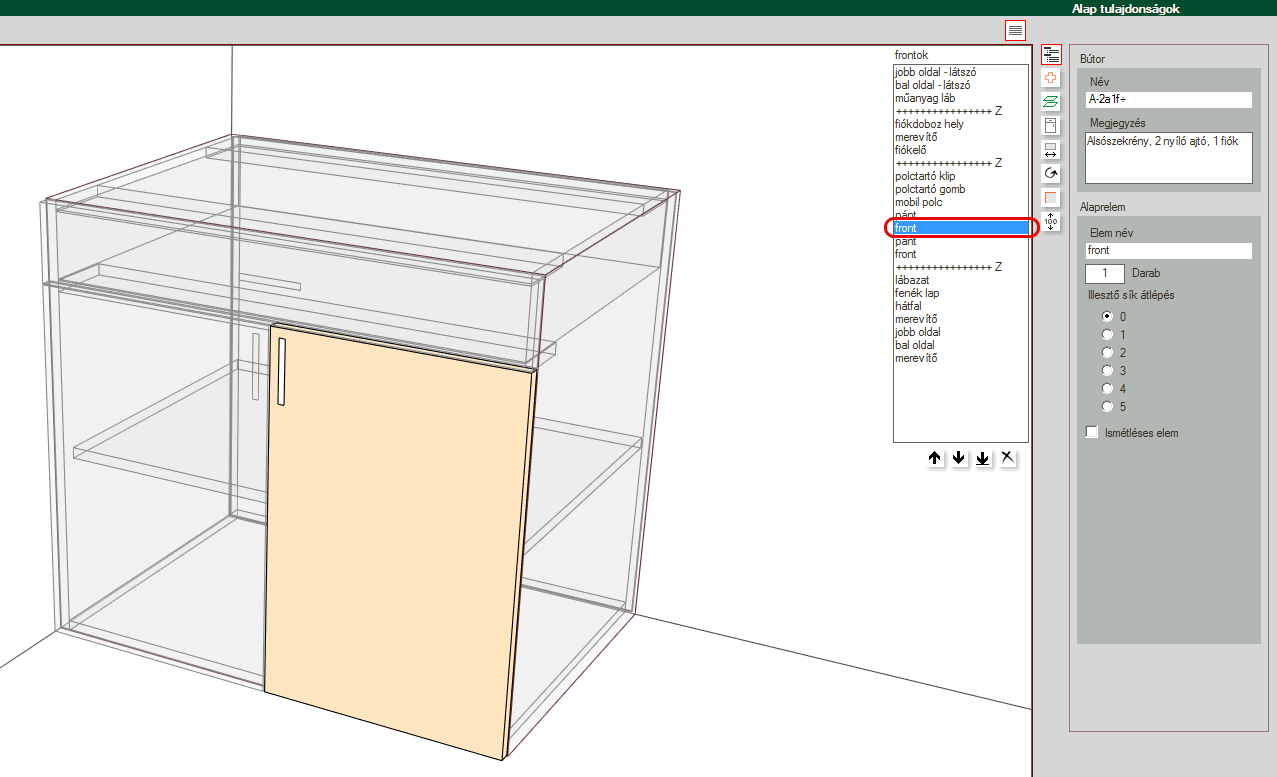Select 'mobil polc' in the element list

[919, 202]
